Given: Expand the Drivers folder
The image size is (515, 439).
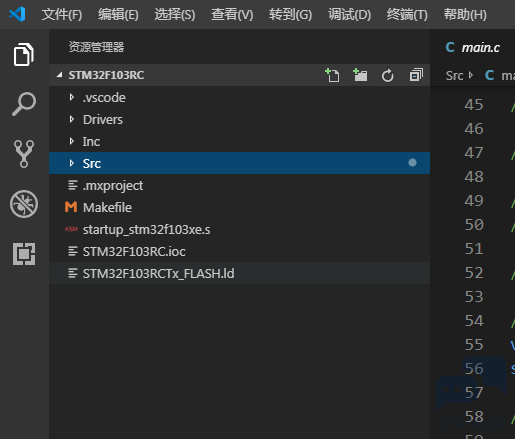Looking at the screenshot, I should click(239, 119).
